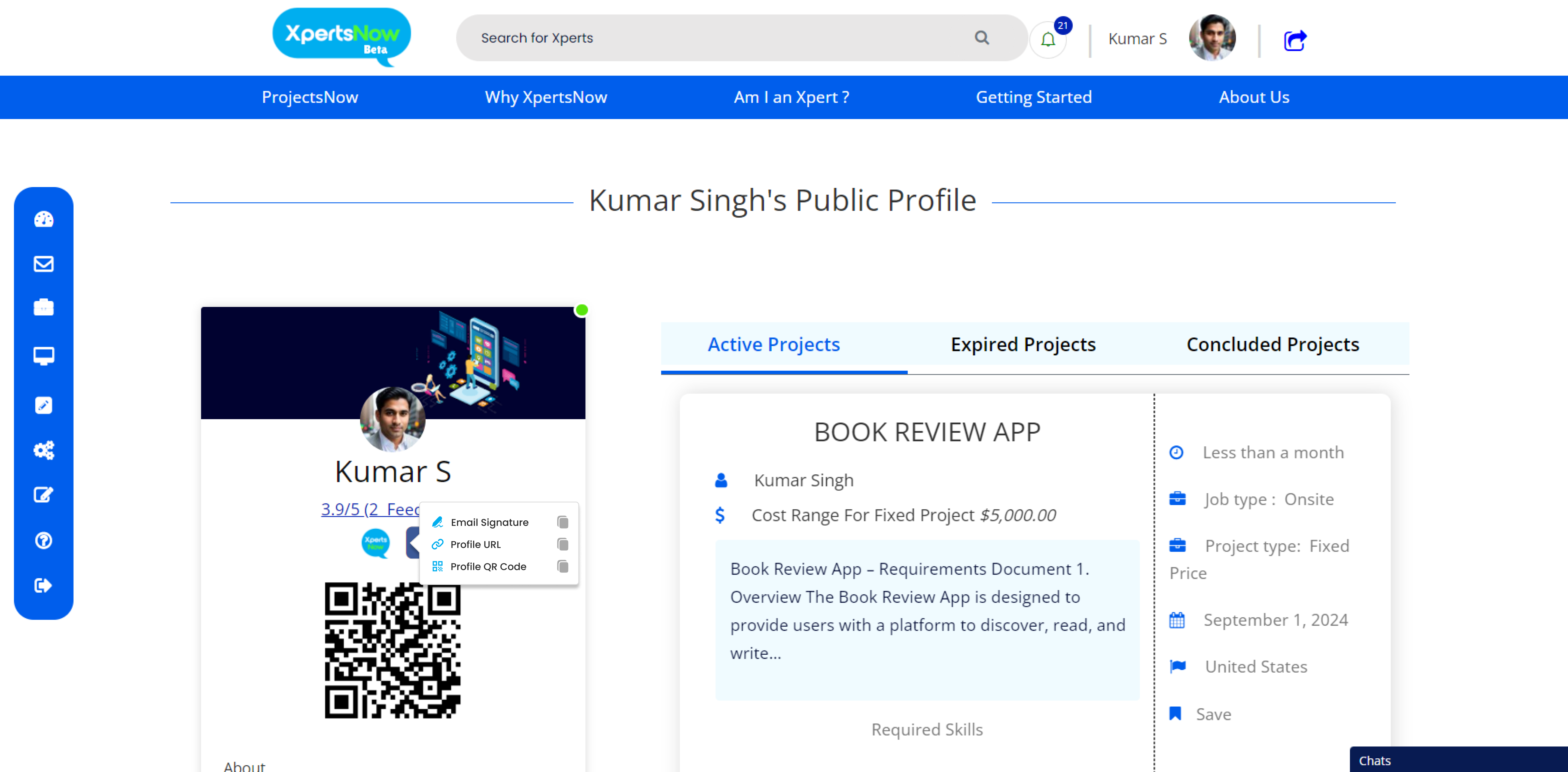Click the calendar icon beside September 1, 2024
1568x772 pixels.
(x=1177, y=621)
